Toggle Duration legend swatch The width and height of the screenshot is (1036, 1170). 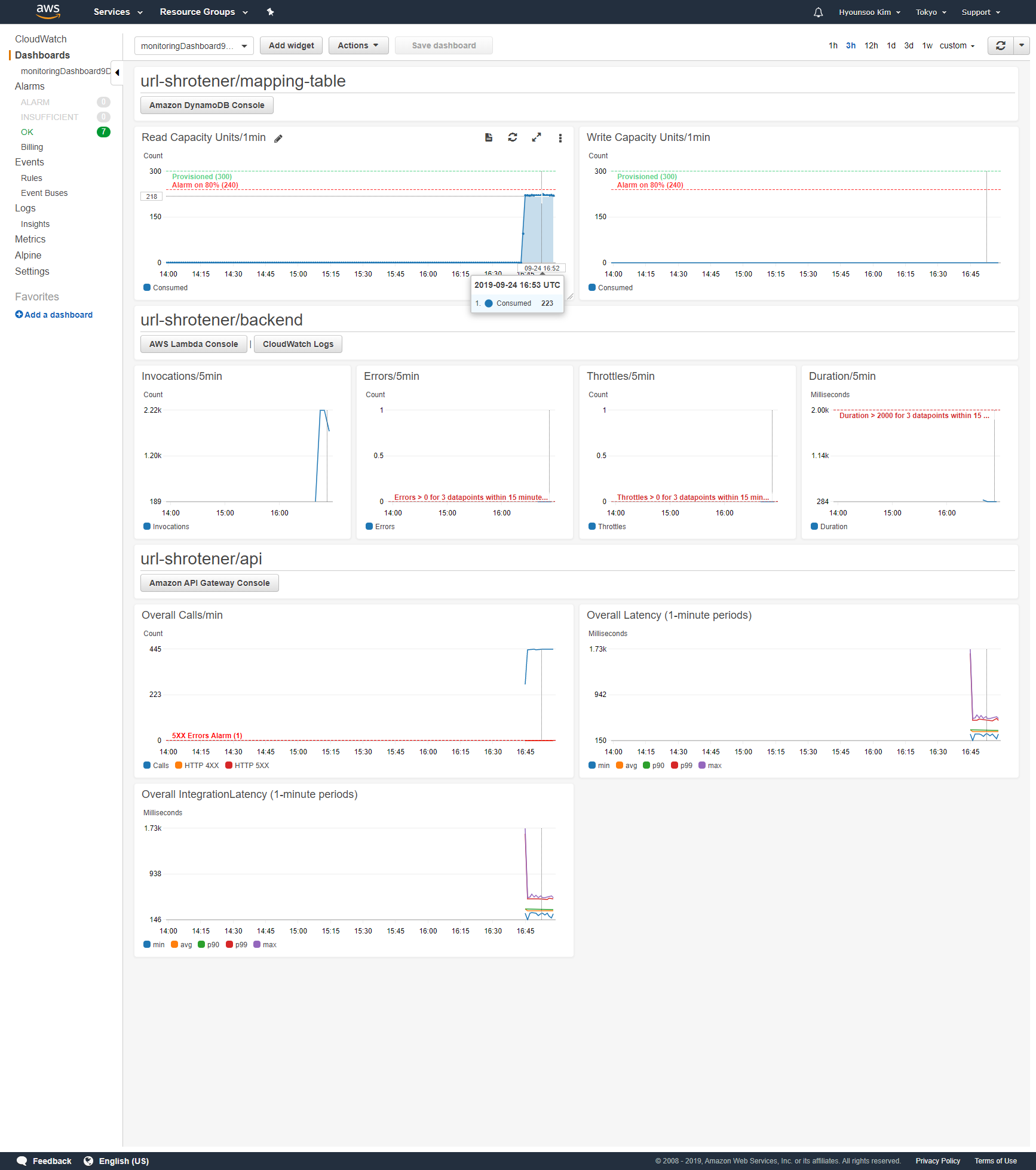(x=814, y=526)
